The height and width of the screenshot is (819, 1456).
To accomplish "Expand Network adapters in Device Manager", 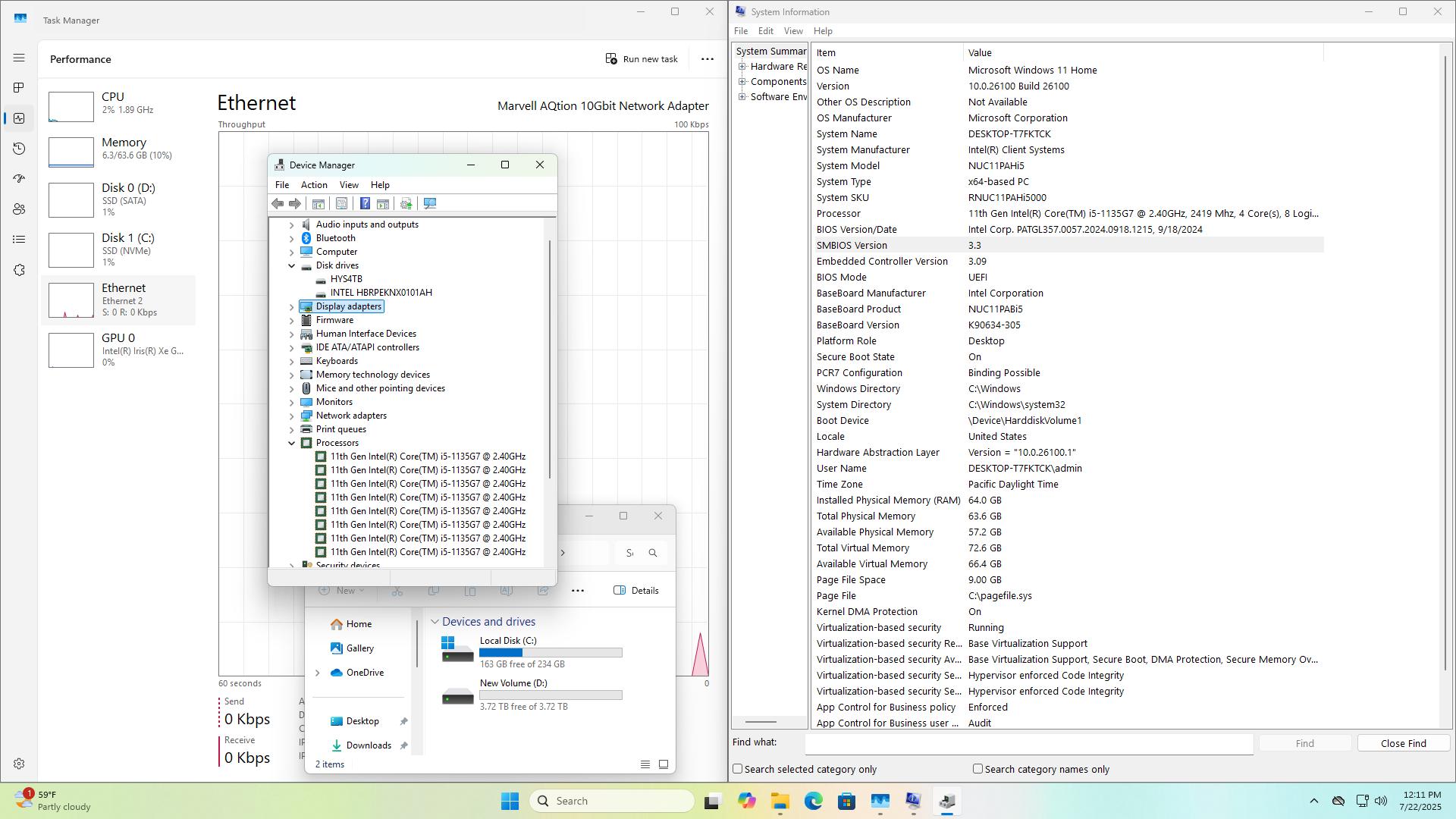I will pyautogui.click(x=291, y=416).
